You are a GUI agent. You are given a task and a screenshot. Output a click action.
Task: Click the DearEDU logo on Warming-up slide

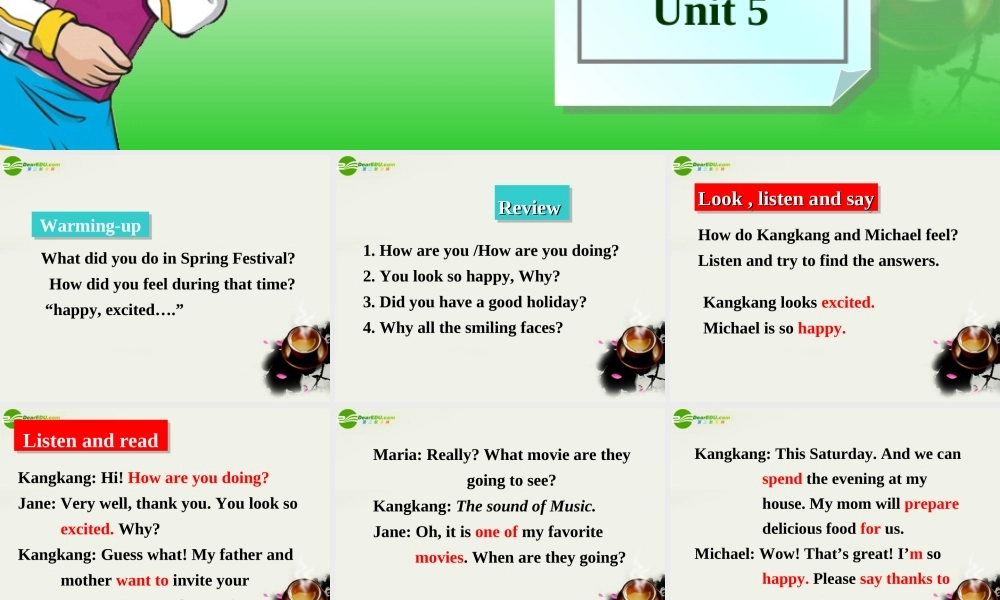pyautogui.click(x=31, y=166)
